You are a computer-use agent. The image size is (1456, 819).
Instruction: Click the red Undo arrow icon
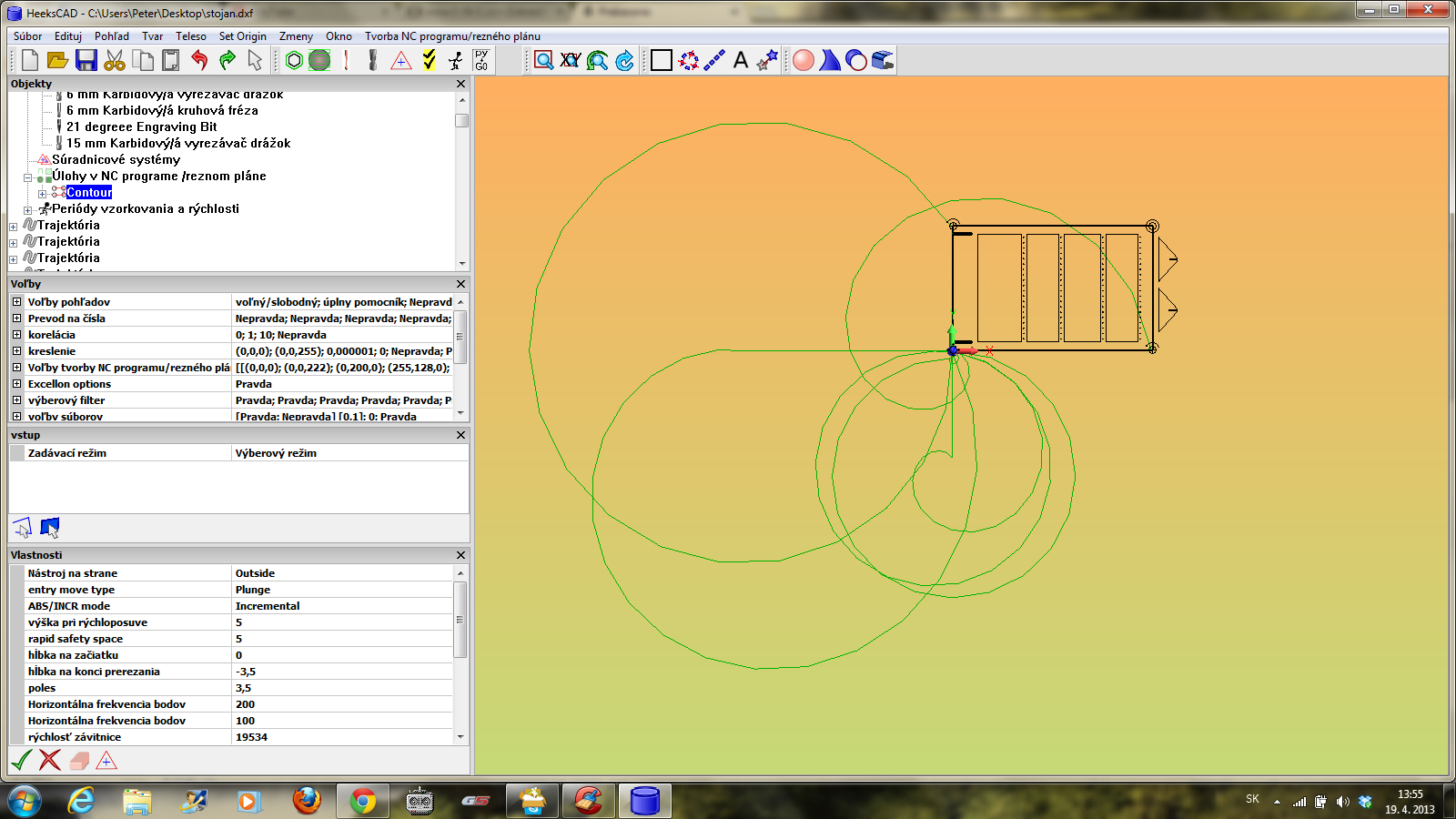[x=199, y=60]
